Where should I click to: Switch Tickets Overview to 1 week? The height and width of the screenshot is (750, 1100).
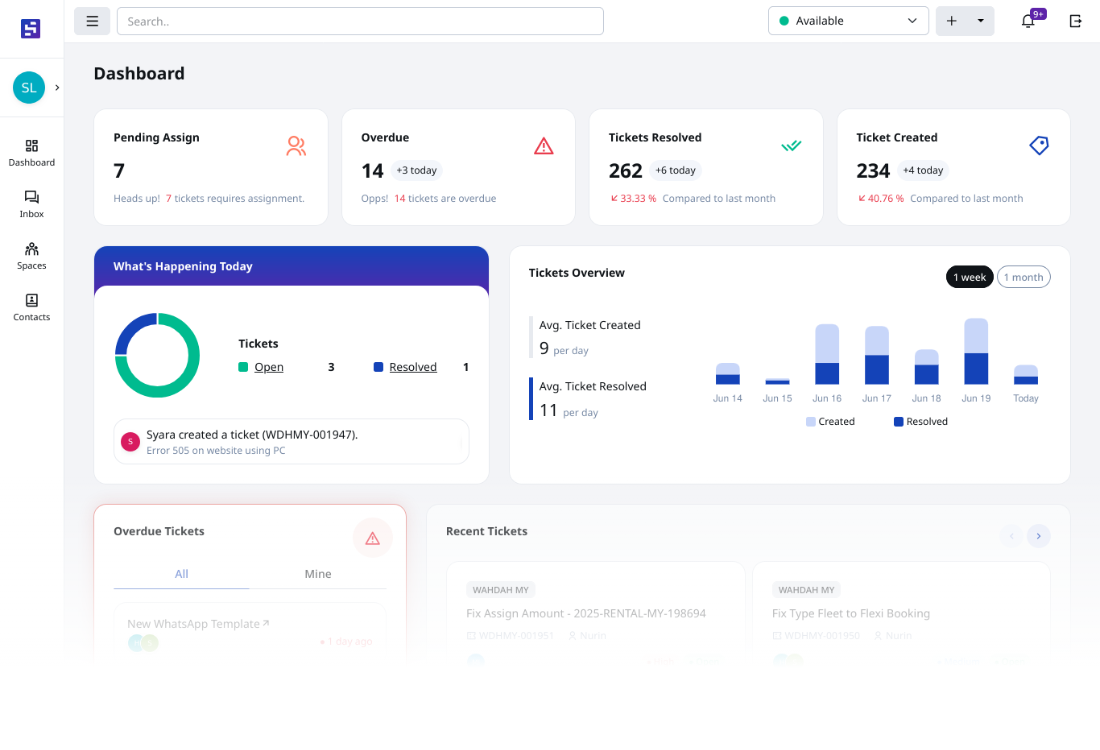point(969,277)
